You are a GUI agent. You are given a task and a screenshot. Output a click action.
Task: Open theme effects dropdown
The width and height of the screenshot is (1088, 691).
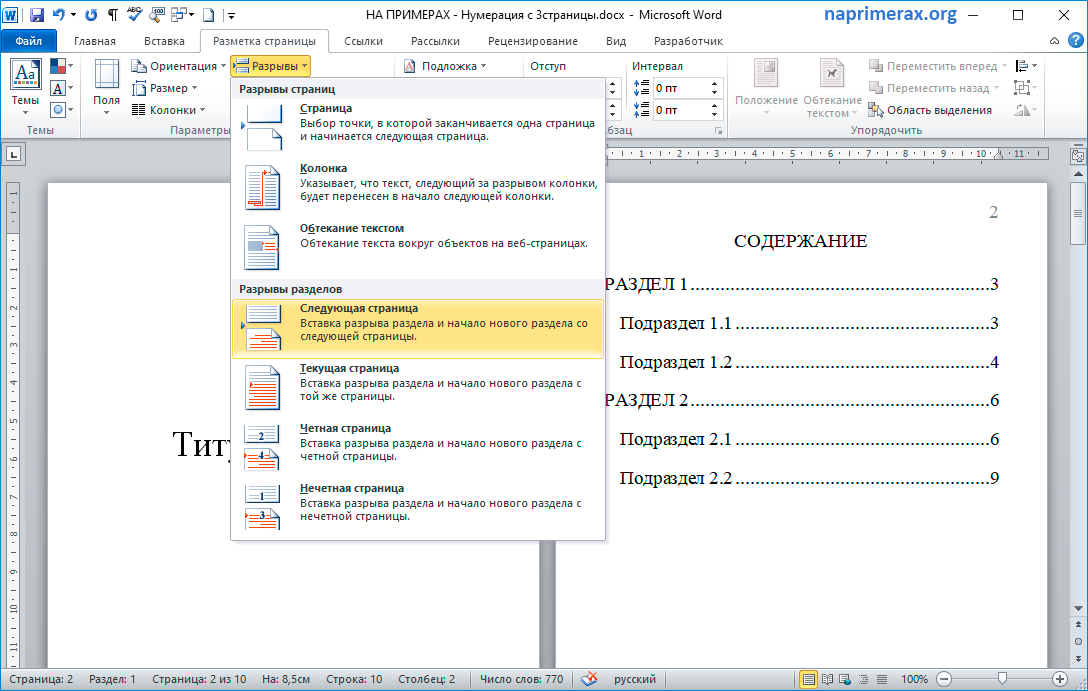[x=62, y=110]
